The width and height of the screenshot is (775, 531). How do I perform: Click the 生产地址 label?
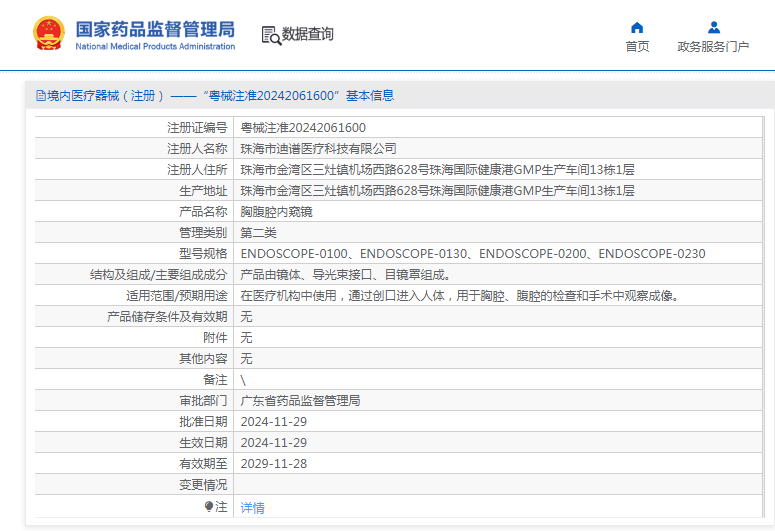click(x=203, y=191)
